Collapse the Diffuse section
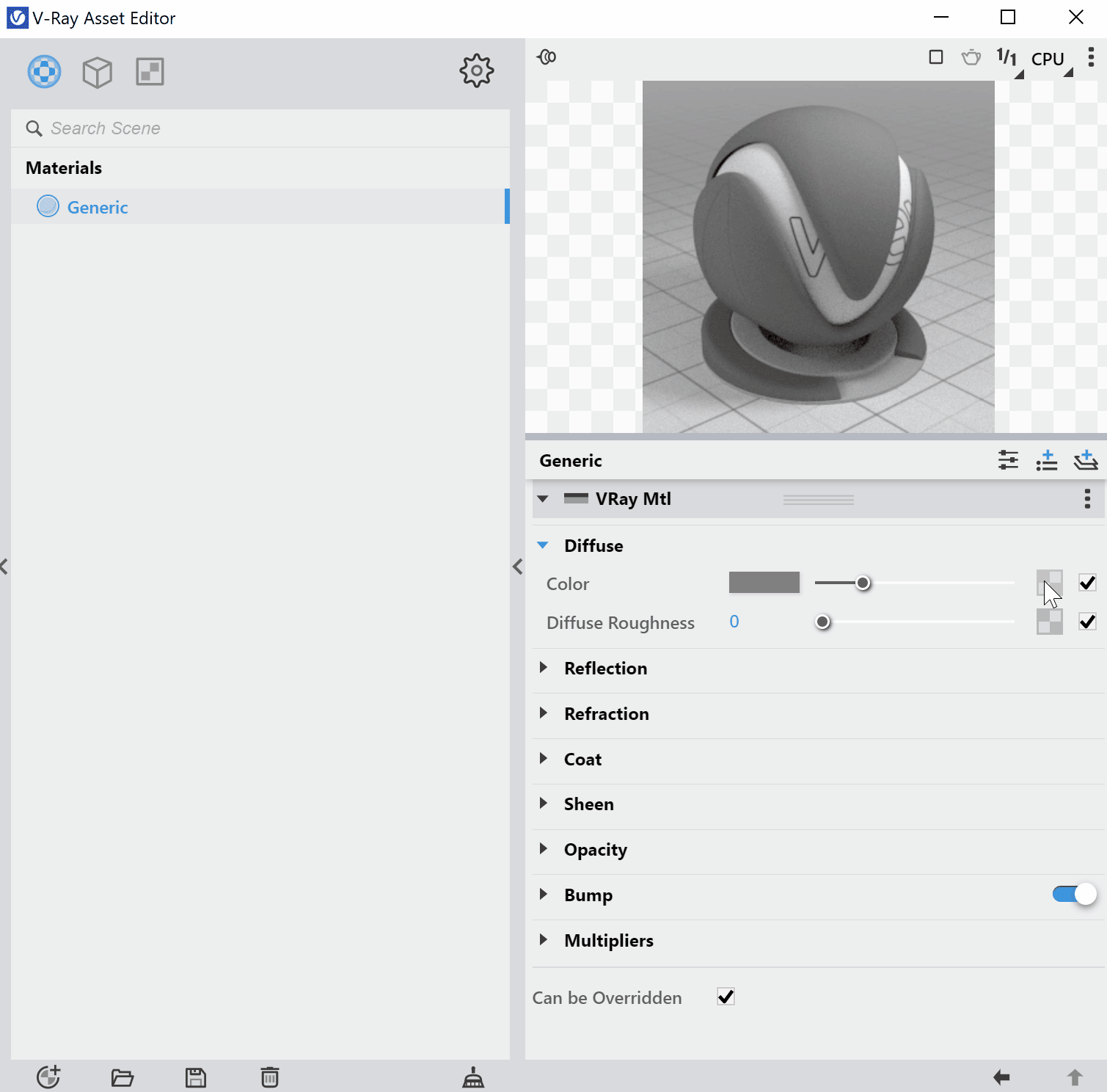 [543, 545]
